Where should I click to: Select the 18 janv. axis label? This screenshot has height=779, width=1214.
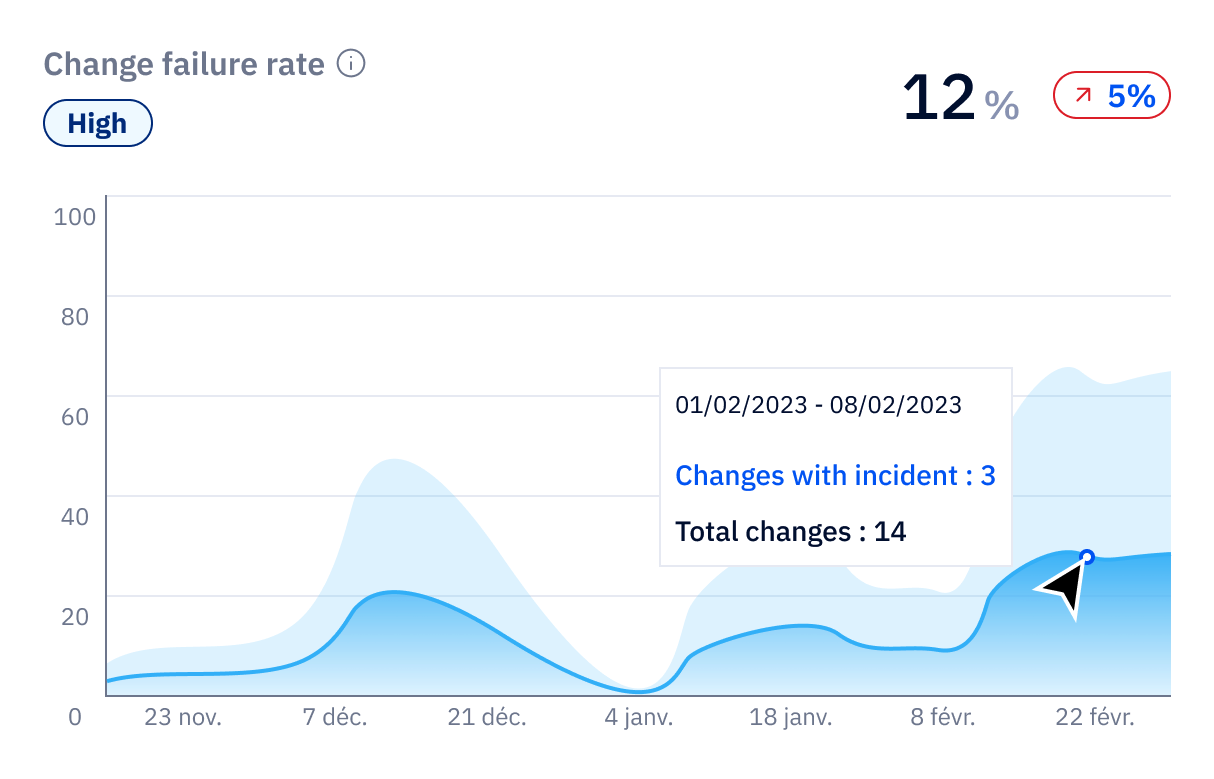click(791, 717)
